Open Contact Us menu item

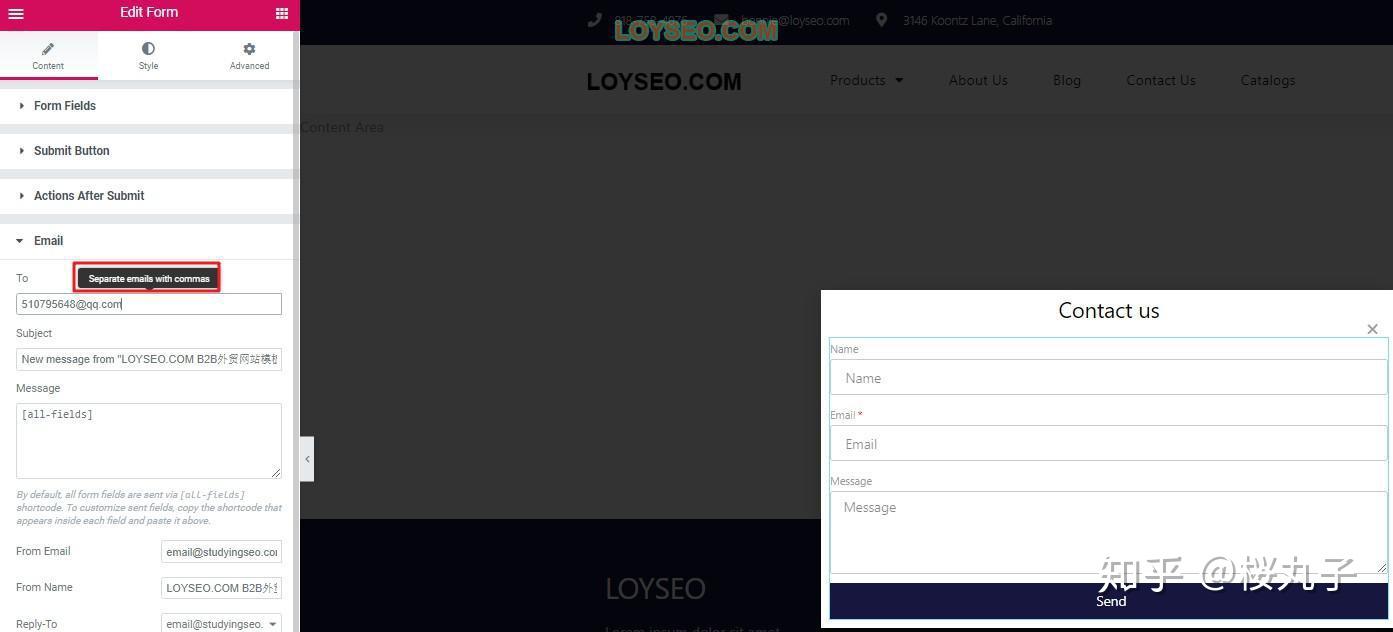tap(1161, 80)
